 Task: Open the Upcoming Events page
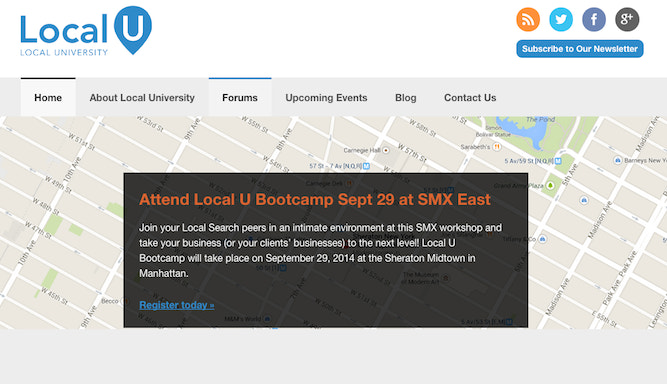pos(326,97)
